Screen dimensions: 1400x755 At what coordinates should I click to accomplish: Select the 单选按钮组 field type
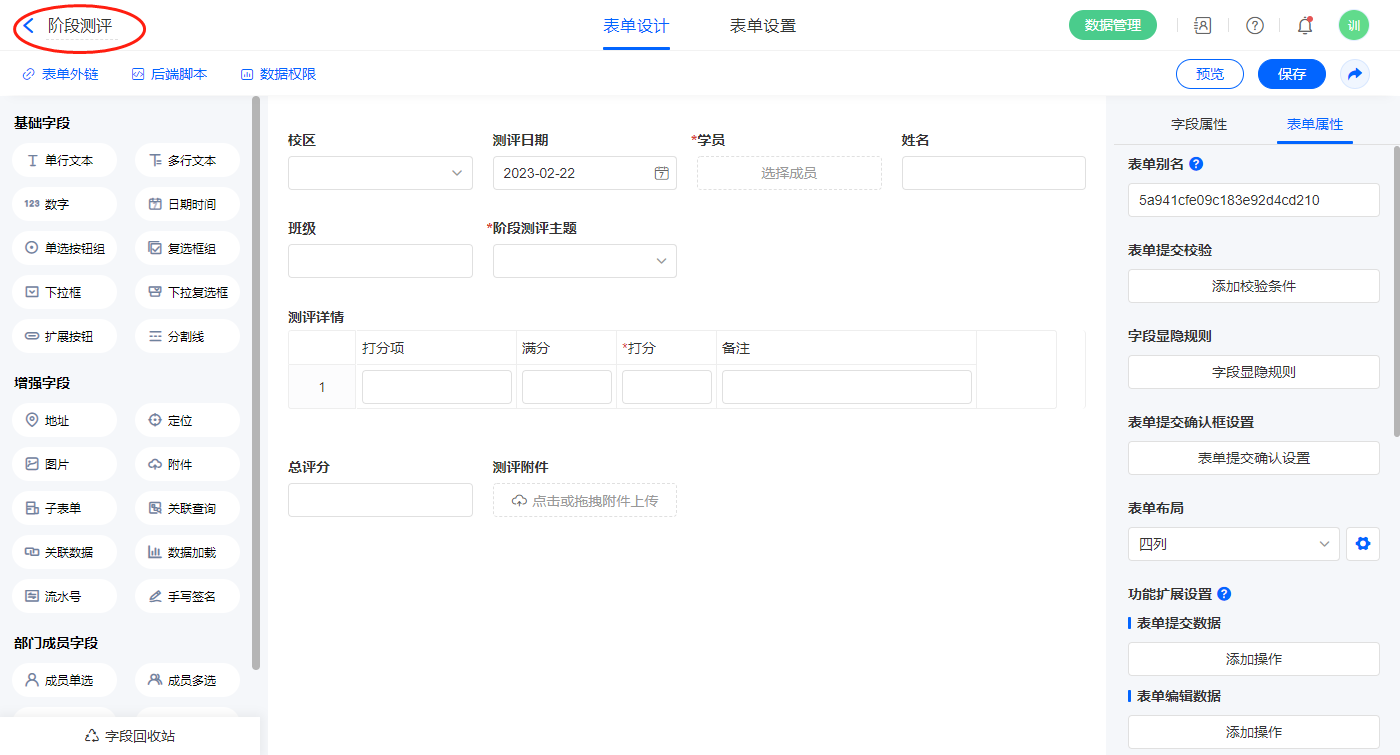pos(65,248)
